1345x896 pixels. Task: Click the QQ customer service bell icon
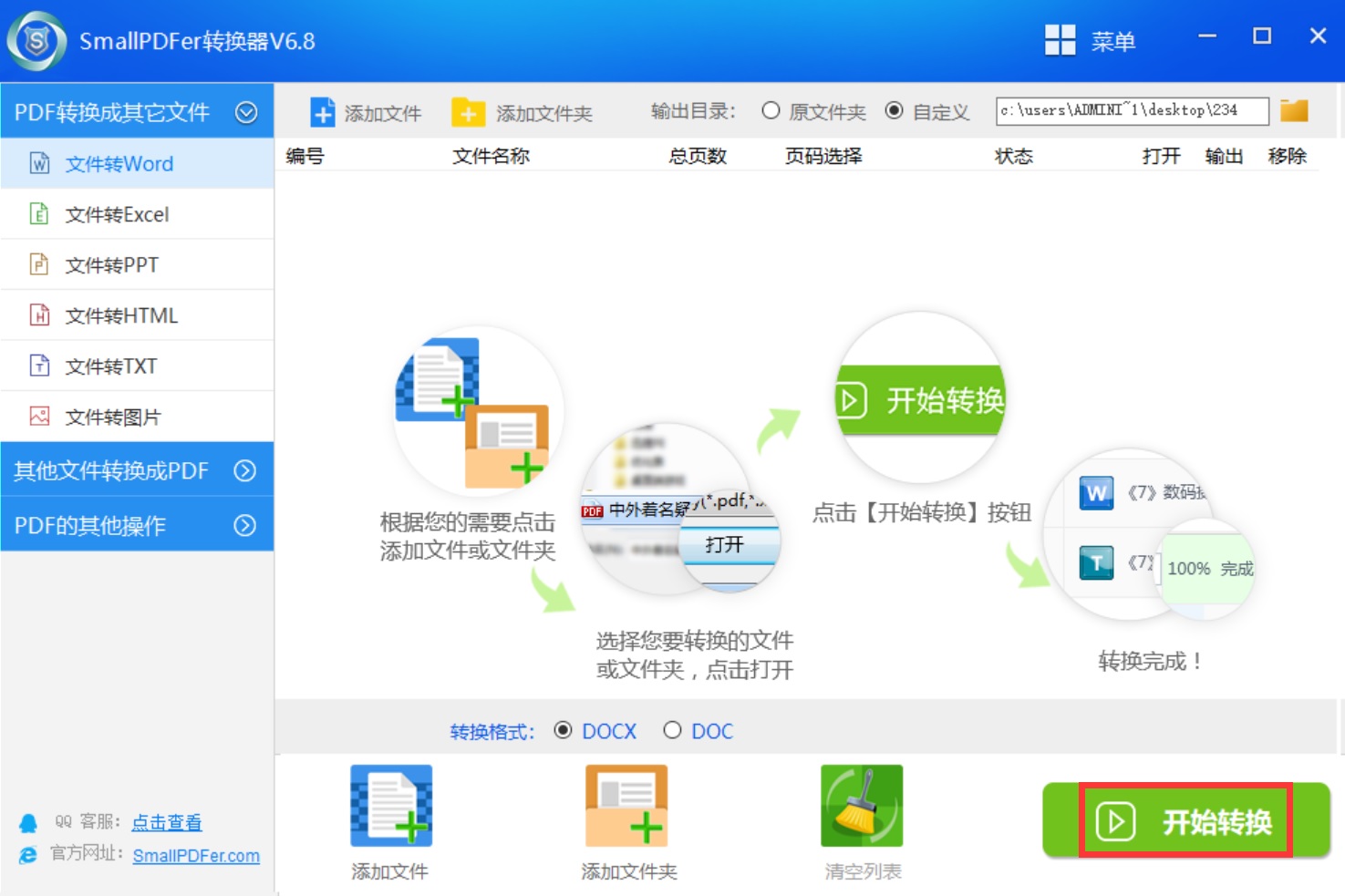point(28,823)
